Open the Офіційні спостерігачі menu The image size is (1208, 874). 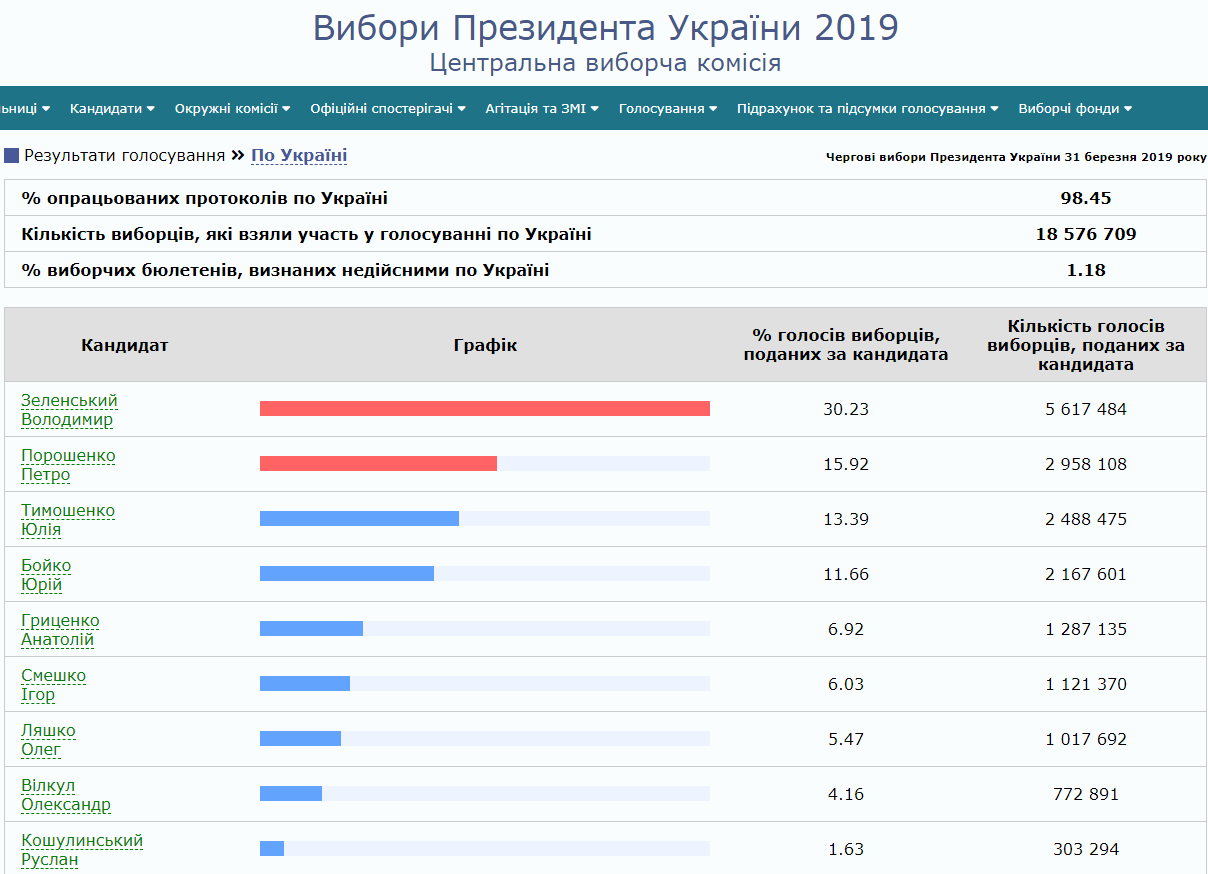pos(387,109)
